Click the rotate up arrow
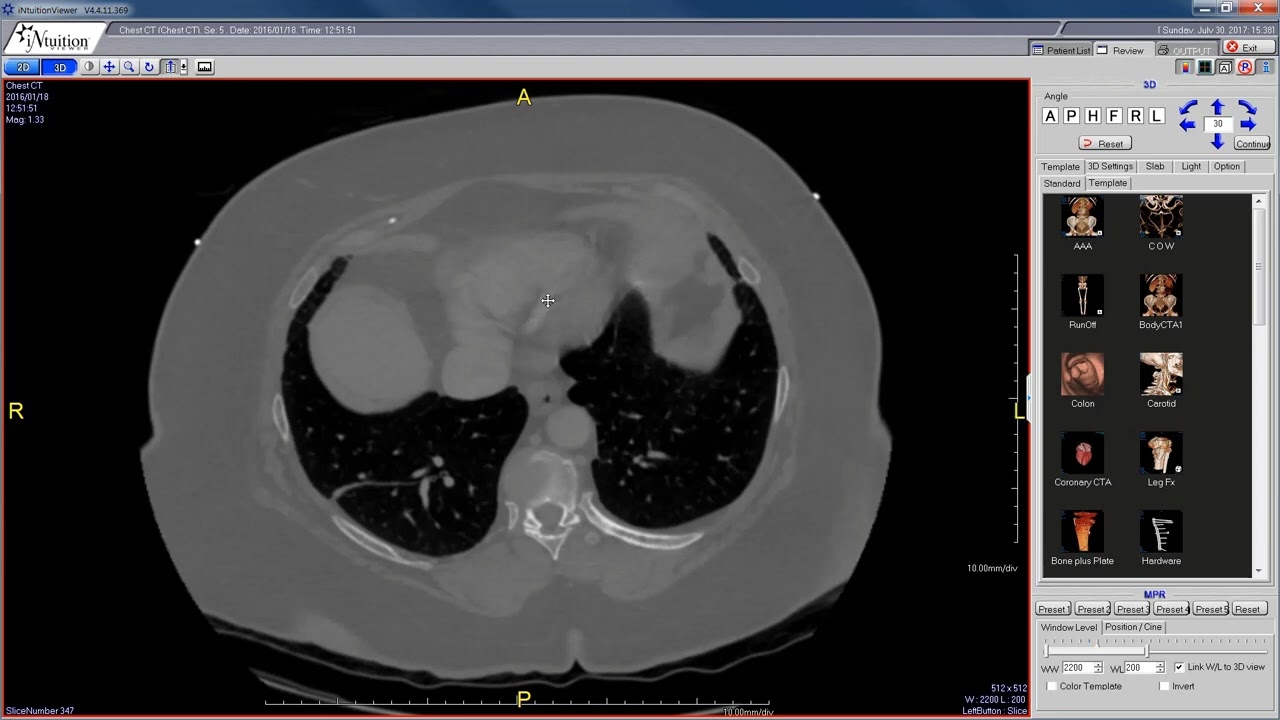This screenshot has height=720, width=1280. pos(1217,106)
